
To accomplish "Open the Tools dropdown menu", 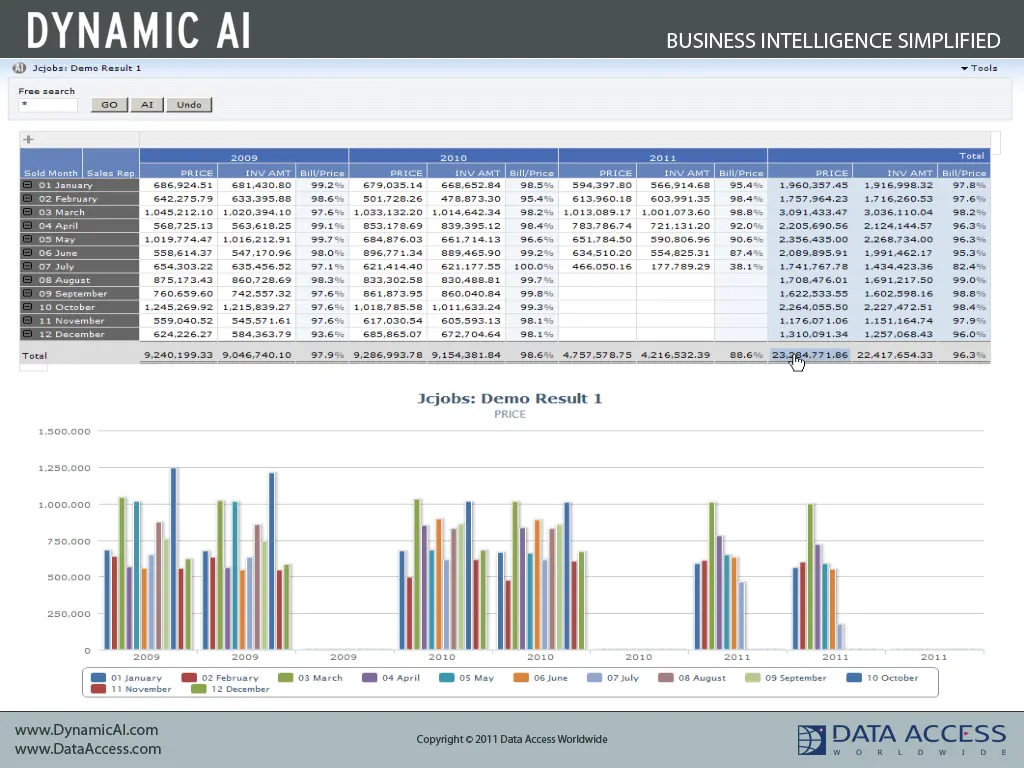I will point(979,68).
